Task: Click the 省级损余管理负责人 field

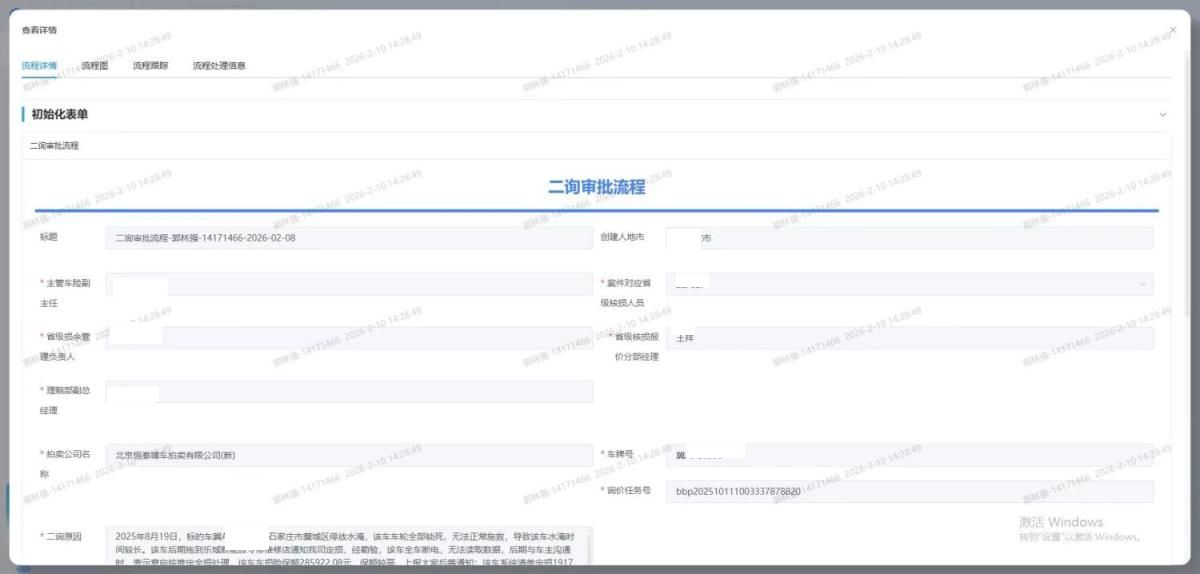Action: click(348, 338)
